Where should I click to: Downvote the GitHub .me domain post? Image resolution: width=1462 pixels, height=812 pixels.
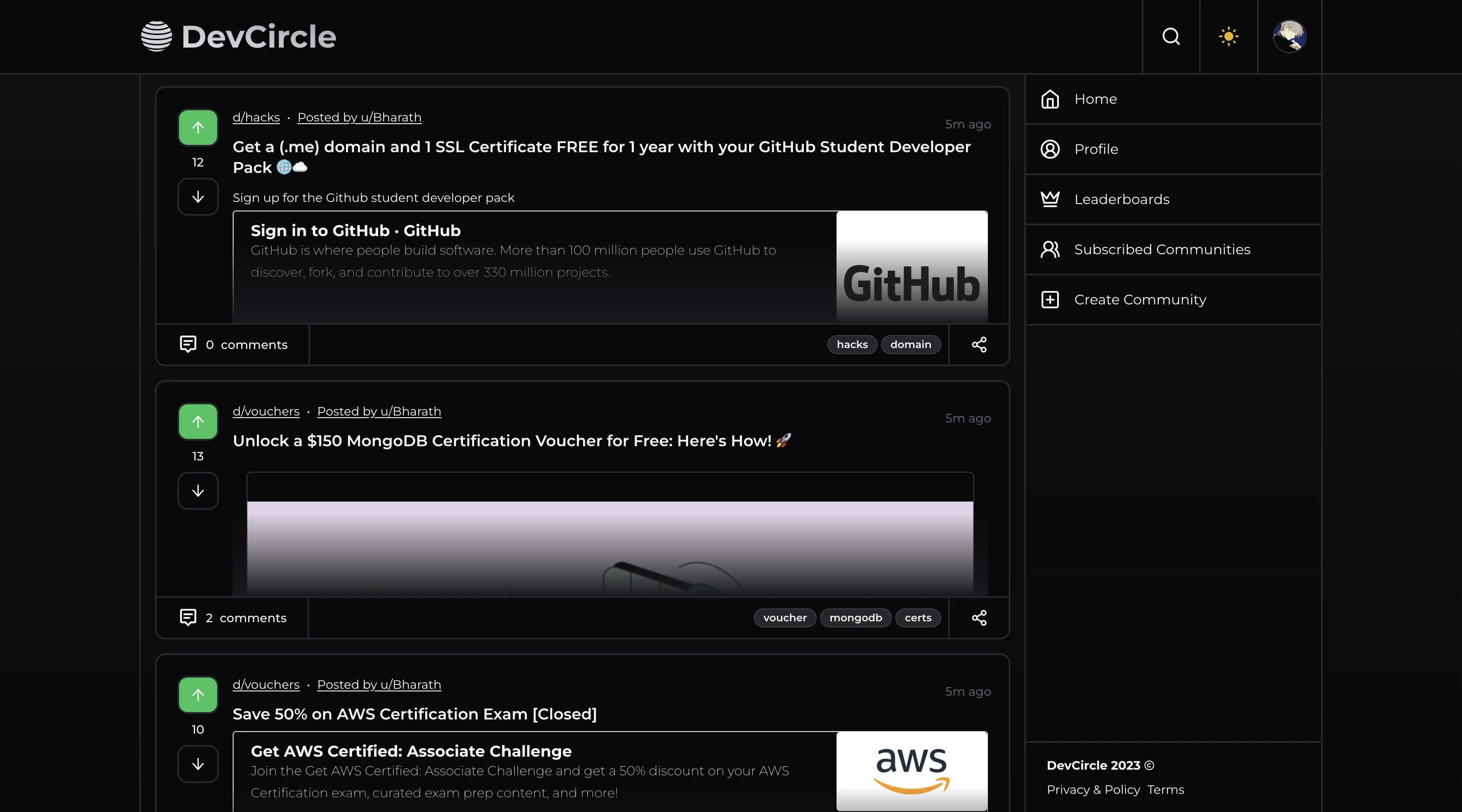coord(198,197)
